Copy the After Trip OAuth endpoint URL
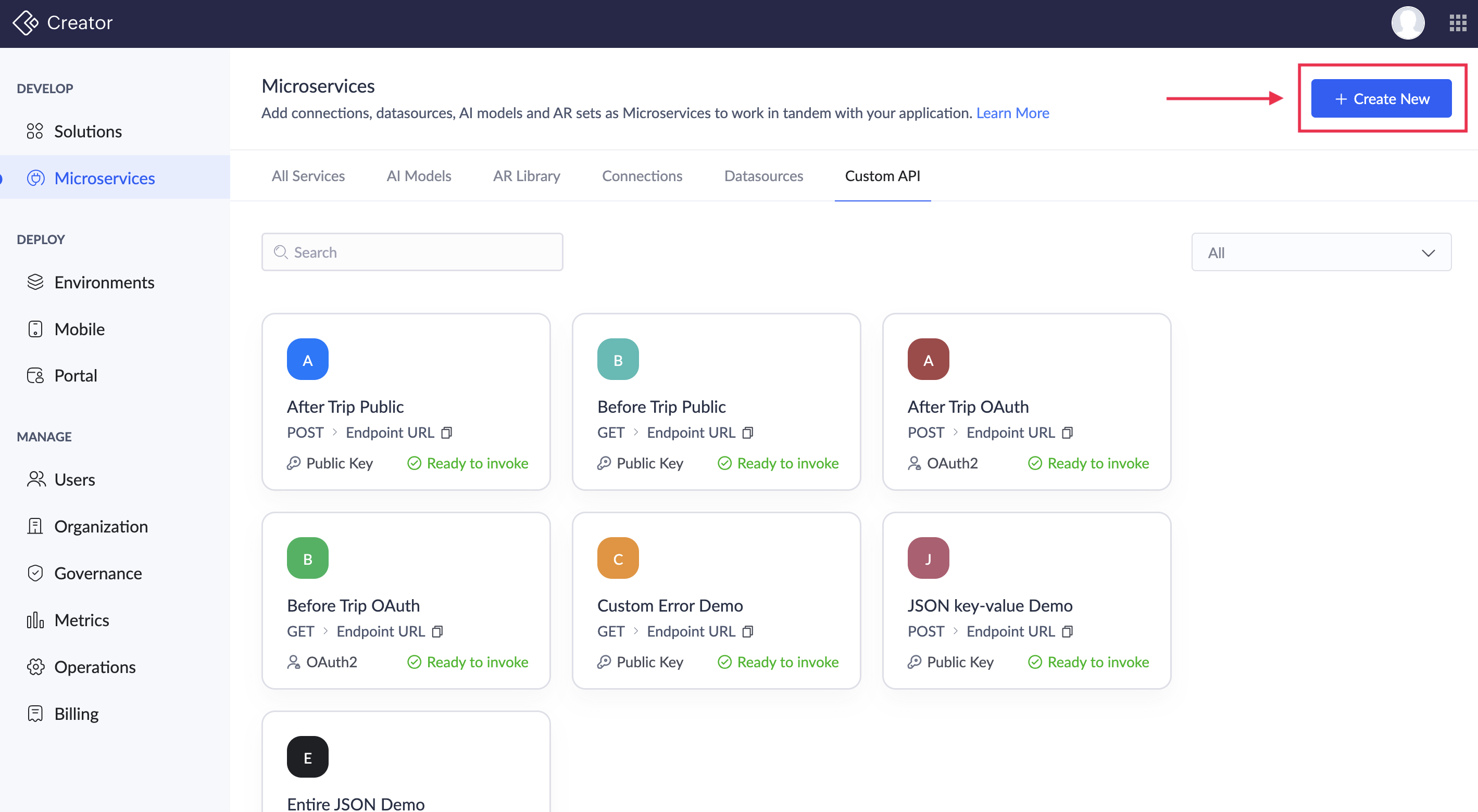This screenshot has width=1478, height=812. click(1067, 433)
